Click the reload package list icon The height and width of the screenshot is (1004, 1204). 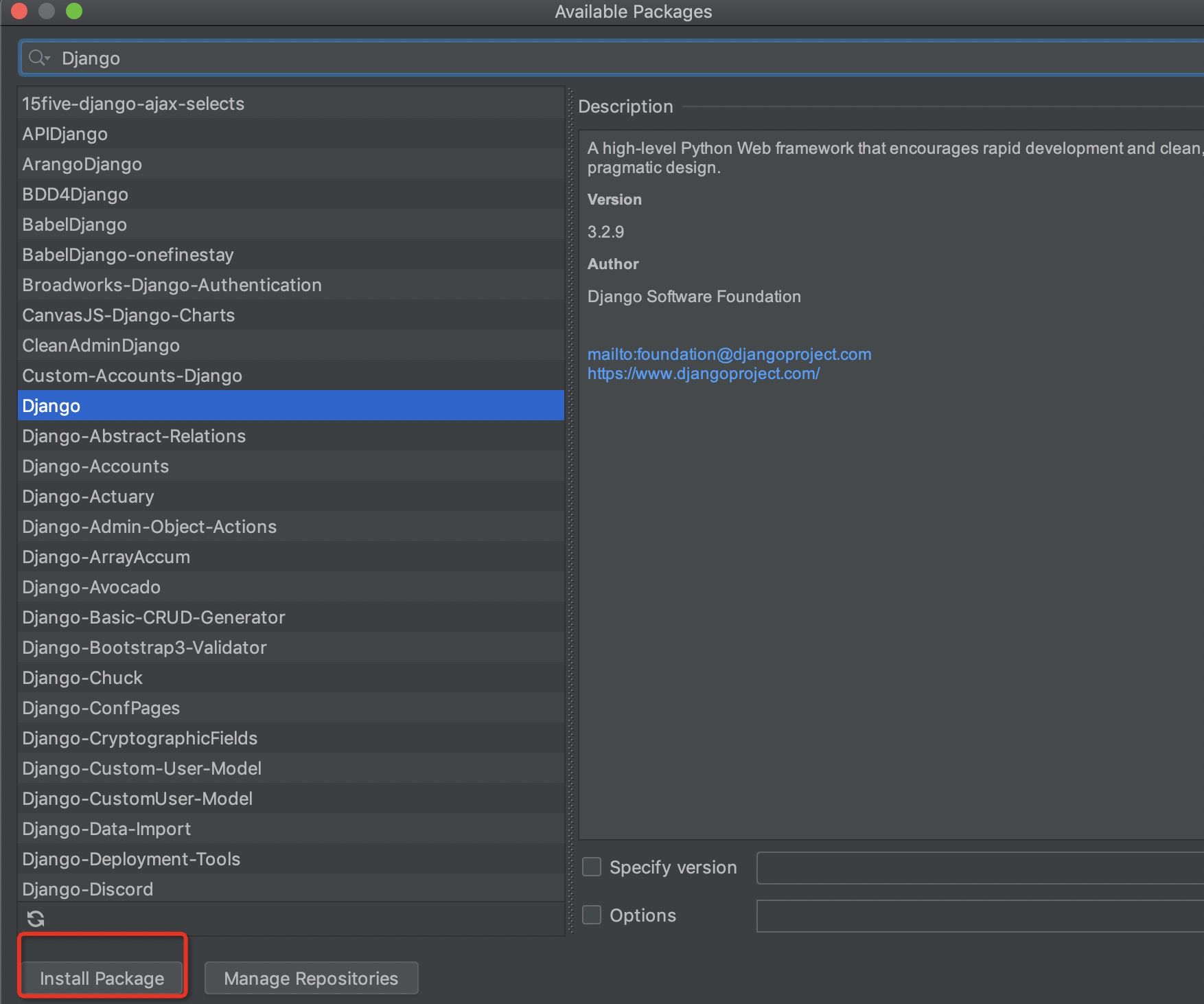pyautogui.click(x=36, y=918)
